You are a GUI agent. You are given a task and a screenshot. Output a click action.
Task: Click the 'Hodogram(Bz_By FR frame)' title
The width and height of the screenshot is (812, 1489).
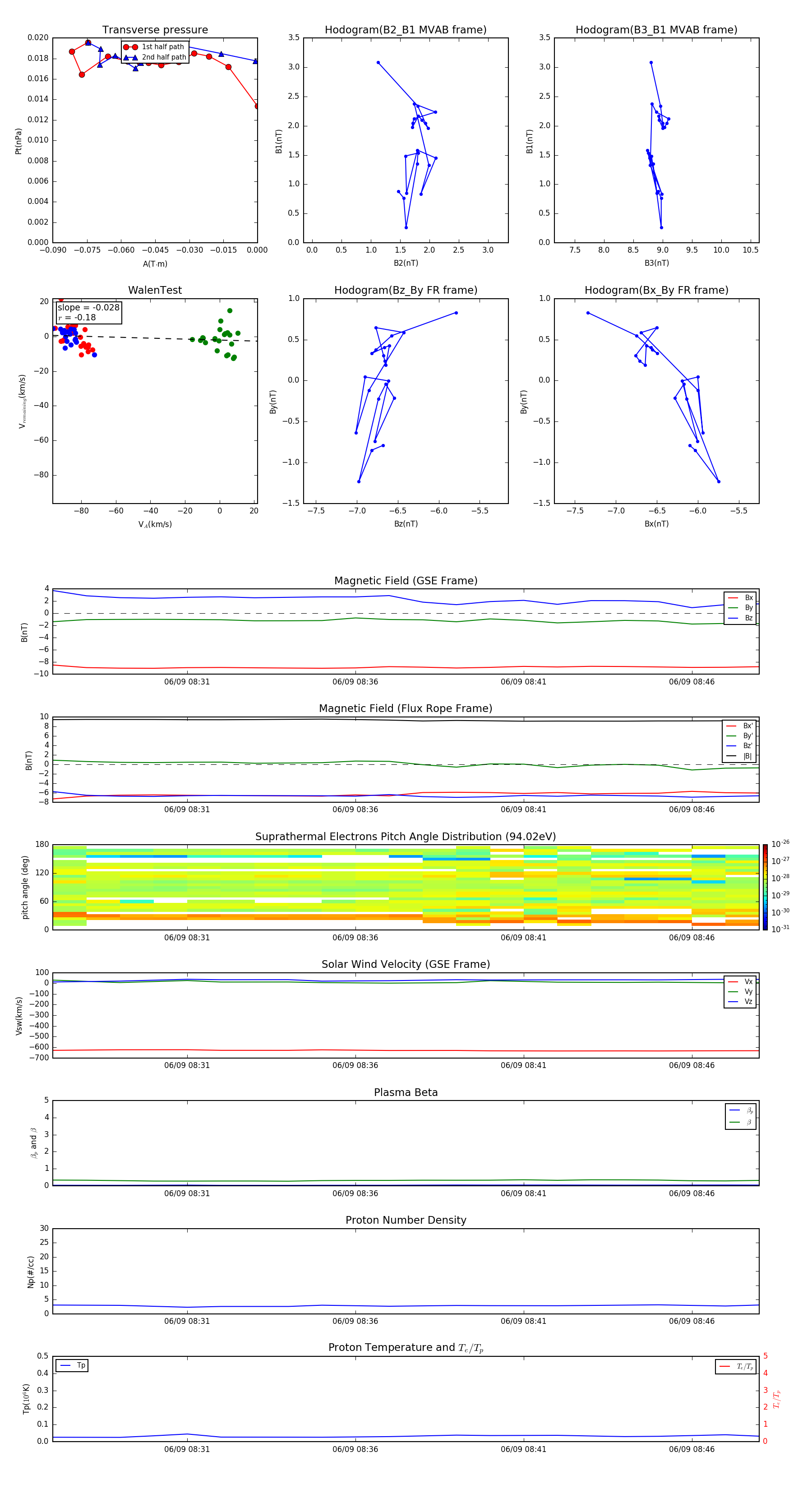(x=406, y=290)
